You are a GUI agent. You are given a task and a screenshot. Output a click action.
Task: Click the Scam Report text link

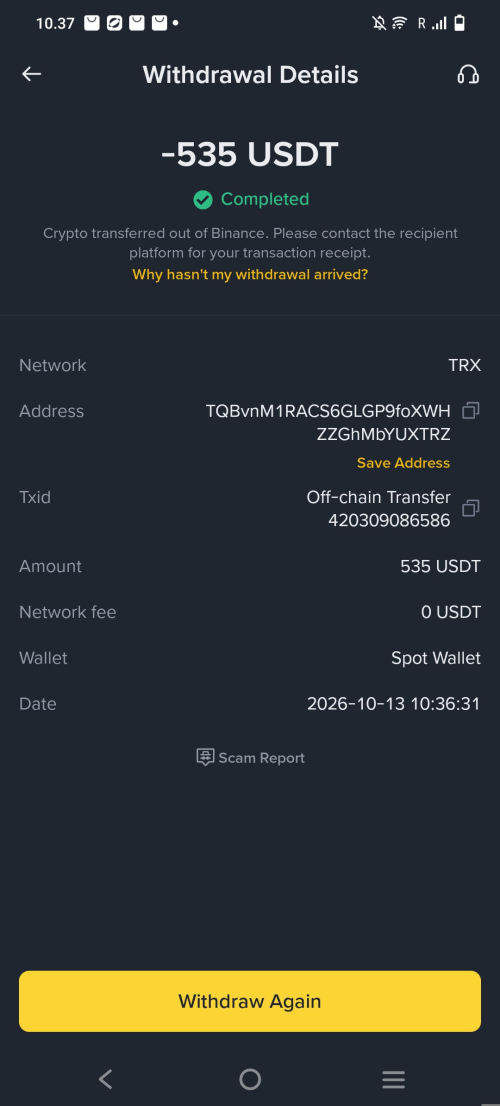[262, 758]
